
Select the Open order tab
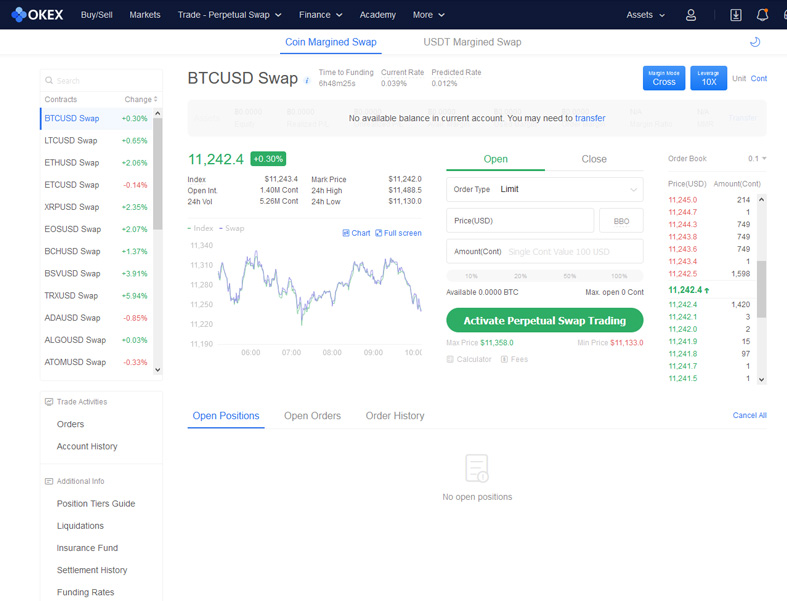click(495, 159)
